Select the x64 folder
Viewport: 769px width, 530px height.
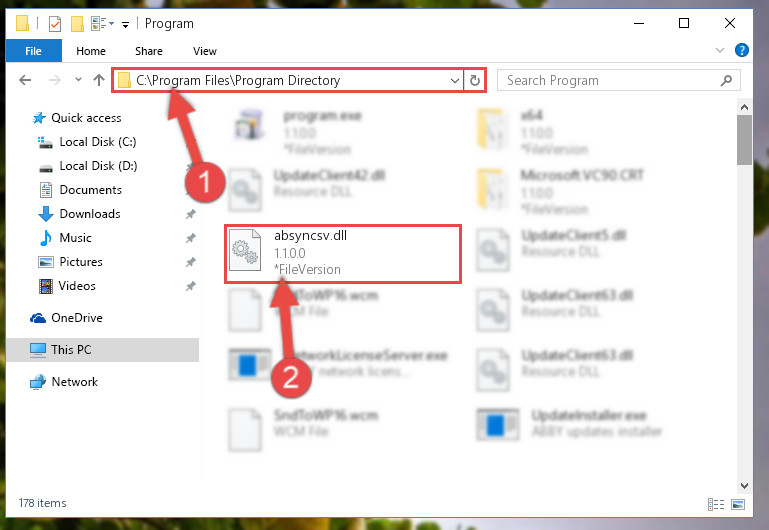[532, 131]
